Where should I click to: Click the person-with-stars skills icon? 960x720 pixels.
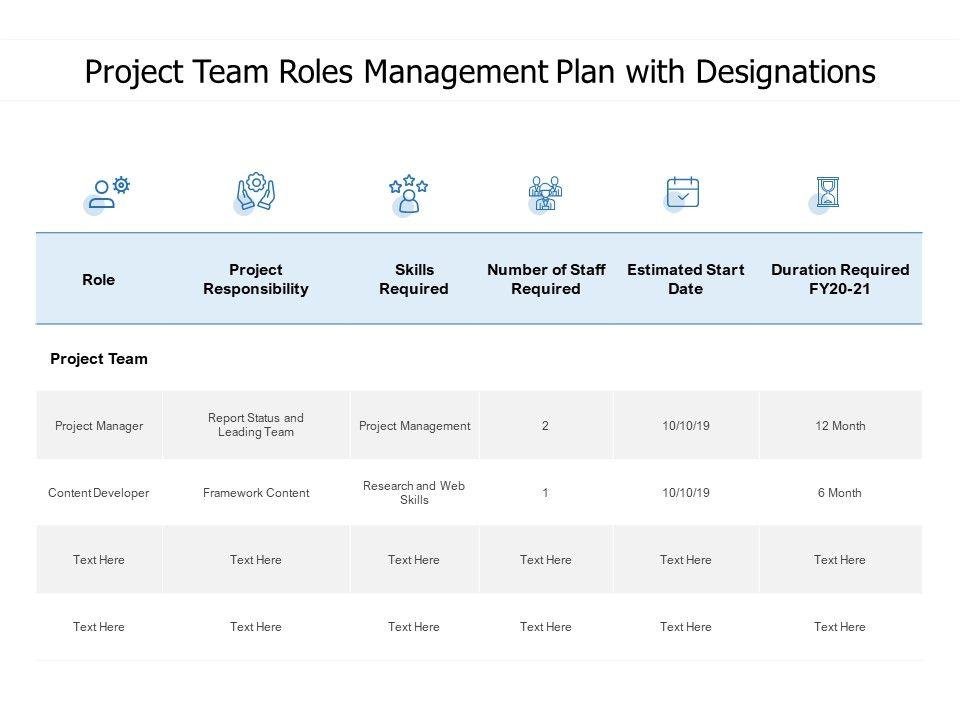point(408,194)
